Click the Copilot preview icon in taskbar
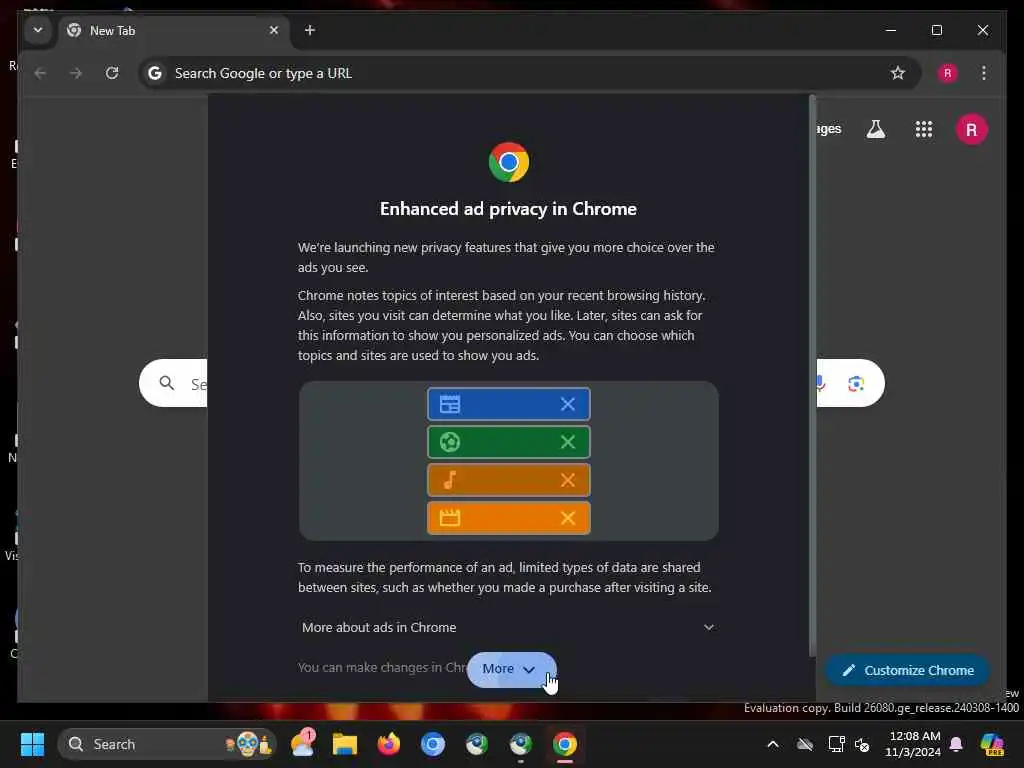Viewport: 1024px width, 768px height. 992,744
